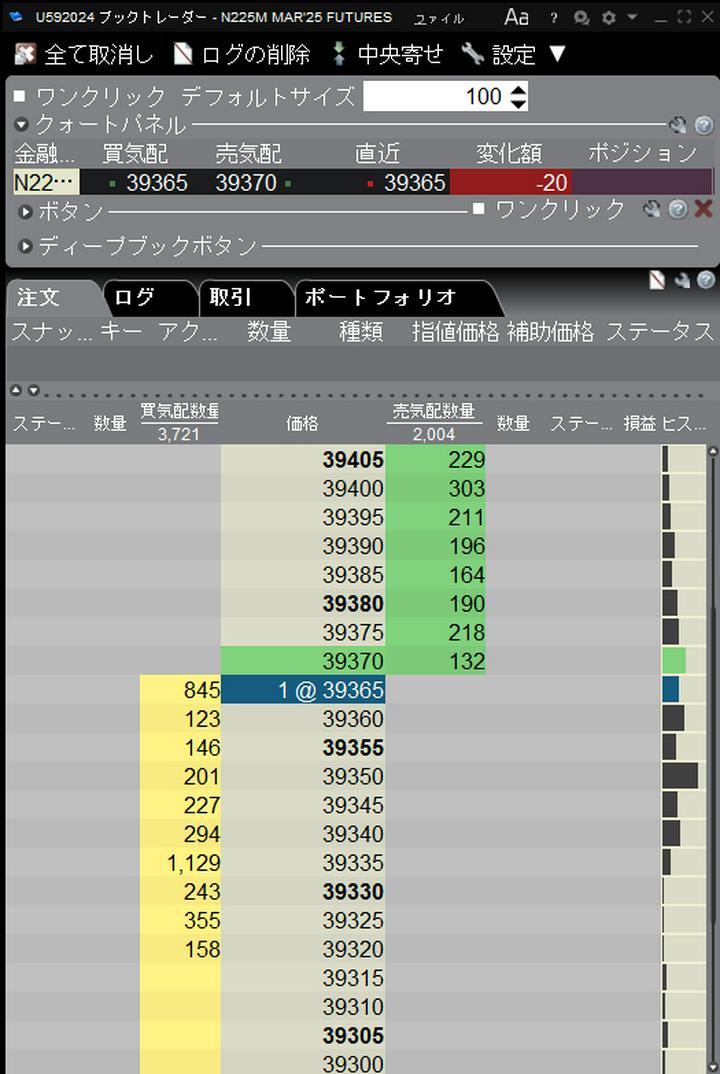Open the 設定 wrench settings icon
The height and width of the screenshot is (1074, 720).
(473, 54)
